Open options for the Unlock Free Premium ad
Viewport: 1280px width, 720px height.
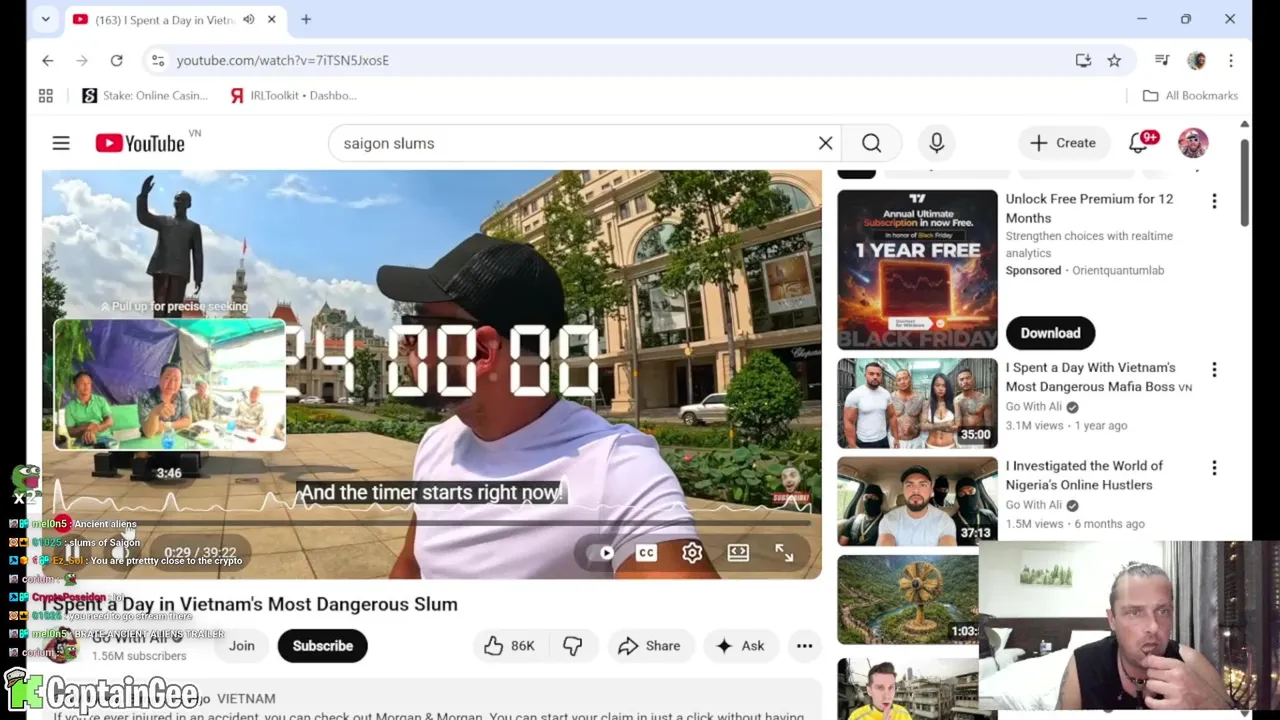1214,202
